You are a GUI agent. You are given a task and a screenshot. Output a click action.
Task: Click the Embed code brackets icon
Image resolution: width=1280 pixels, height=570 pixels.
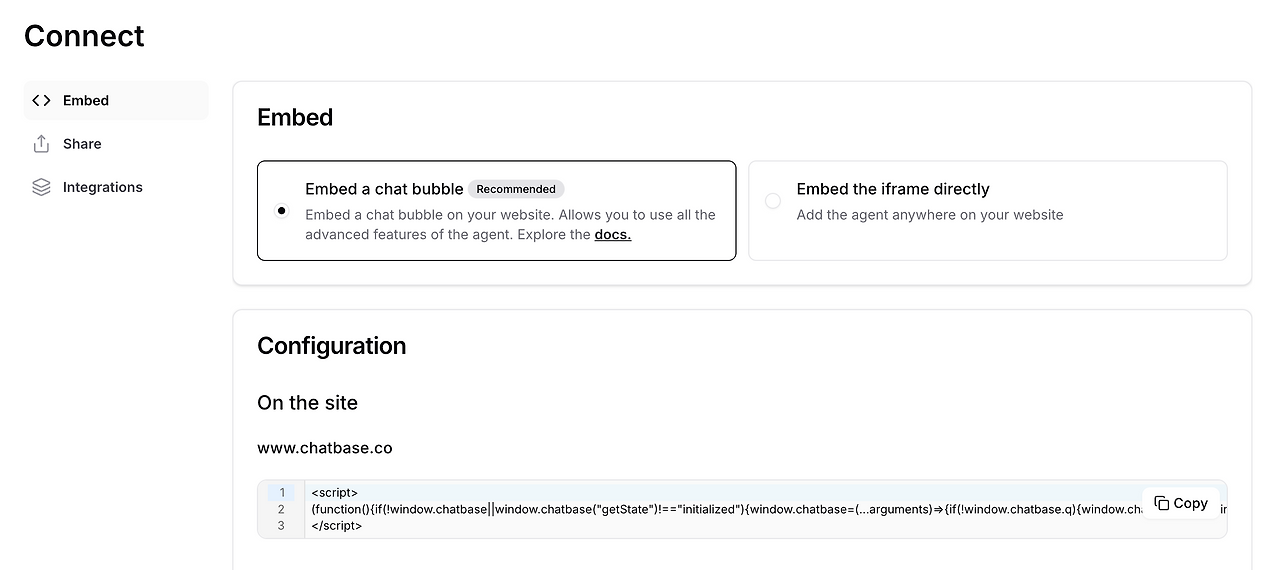coord(41,100)
